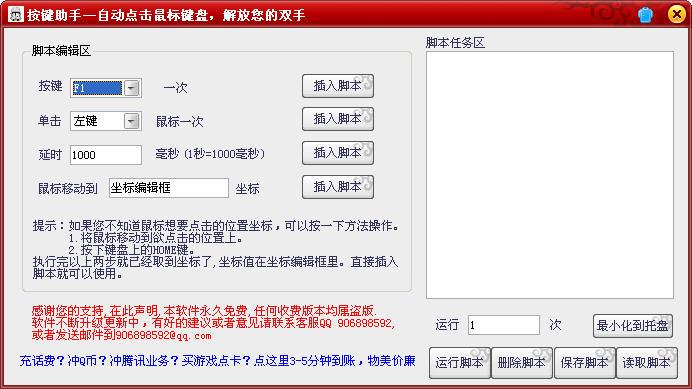Screen dimensions: 692x389
Task: Click 读取脚本 to load script
Action: (647, 363)
